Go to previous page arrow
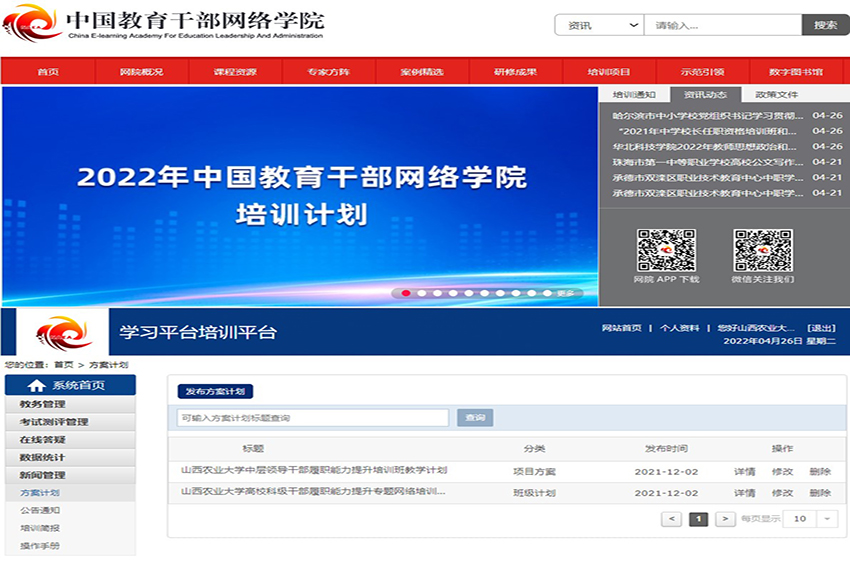 tap(672, 519)
